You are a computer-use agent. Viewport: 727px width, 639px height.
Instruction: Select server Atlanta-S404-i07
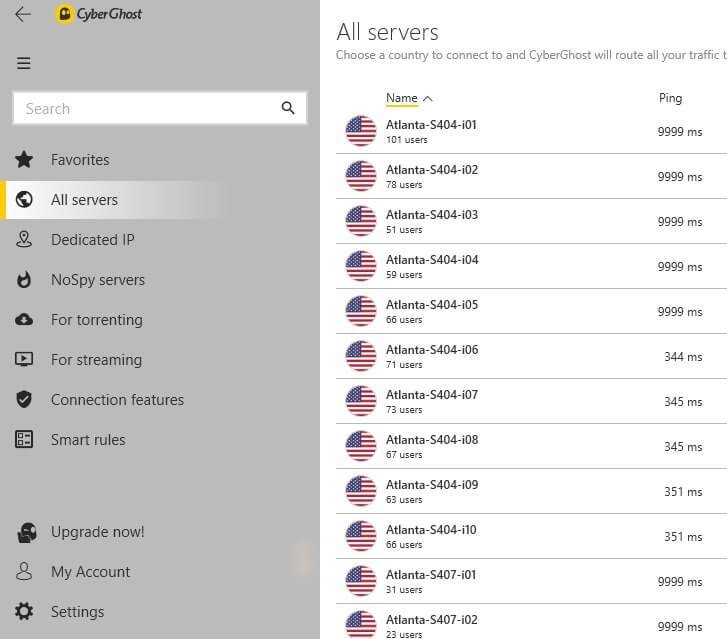point(531,401)
